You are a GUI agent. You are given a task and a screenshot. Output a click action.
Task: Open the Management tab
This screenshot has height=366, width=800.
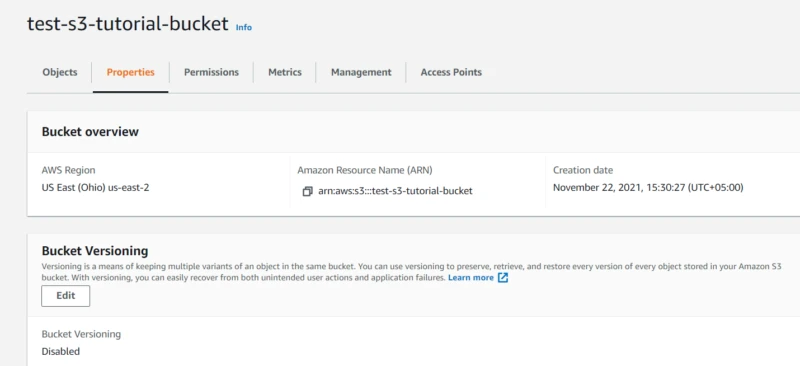(x=361, y=72)
